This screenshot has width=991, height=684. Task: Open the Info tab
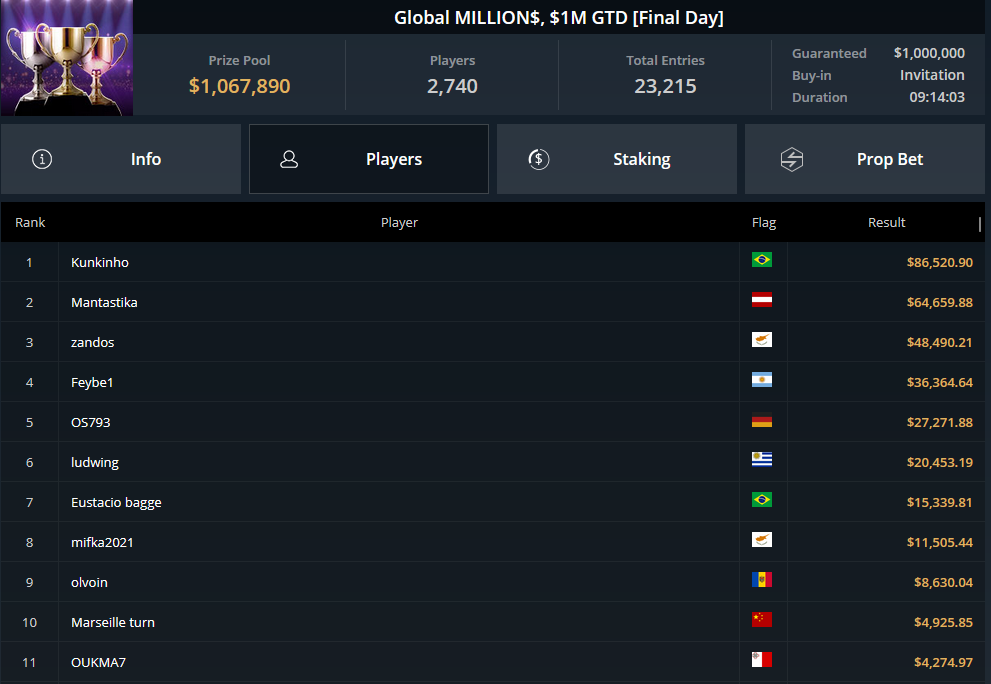click(x=121, y=159)
